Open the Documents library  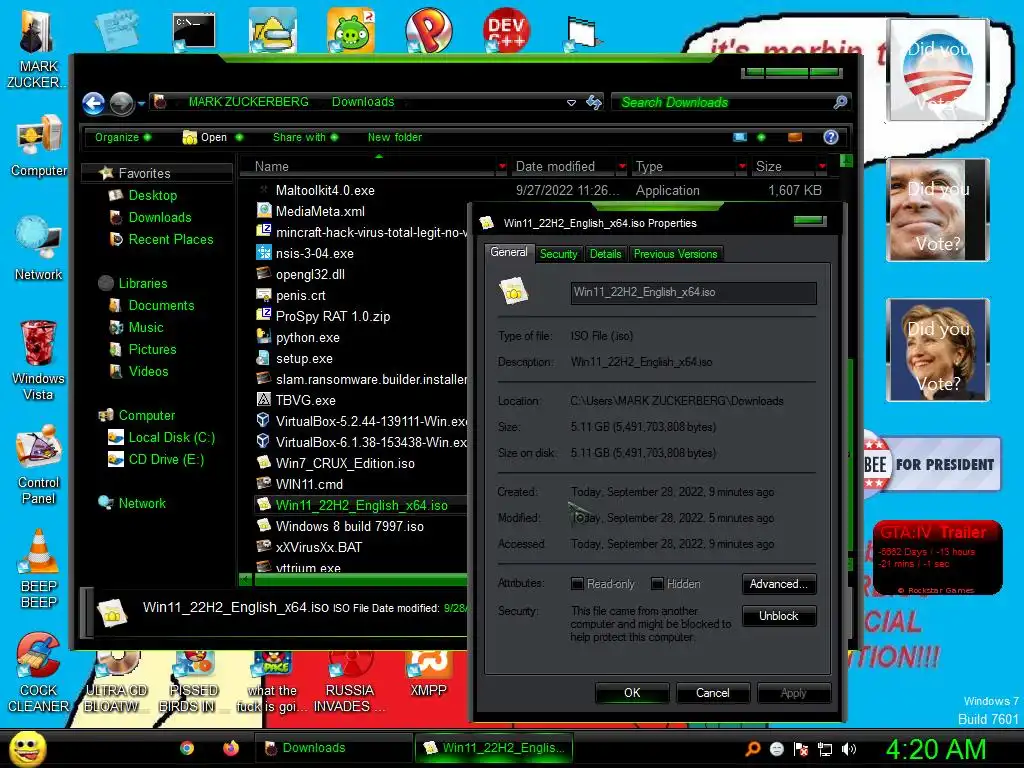pos(152,306)
